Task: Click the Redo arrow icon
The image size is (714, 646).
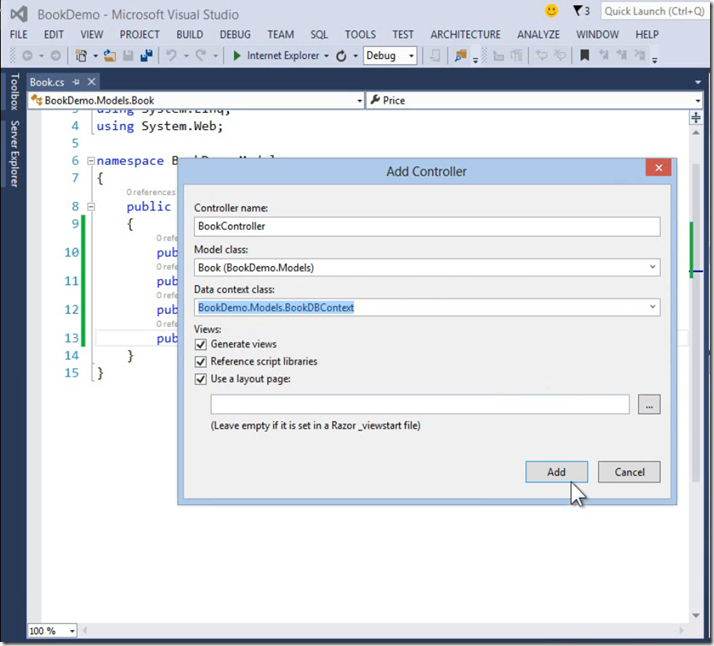Action: click(200, 56)
